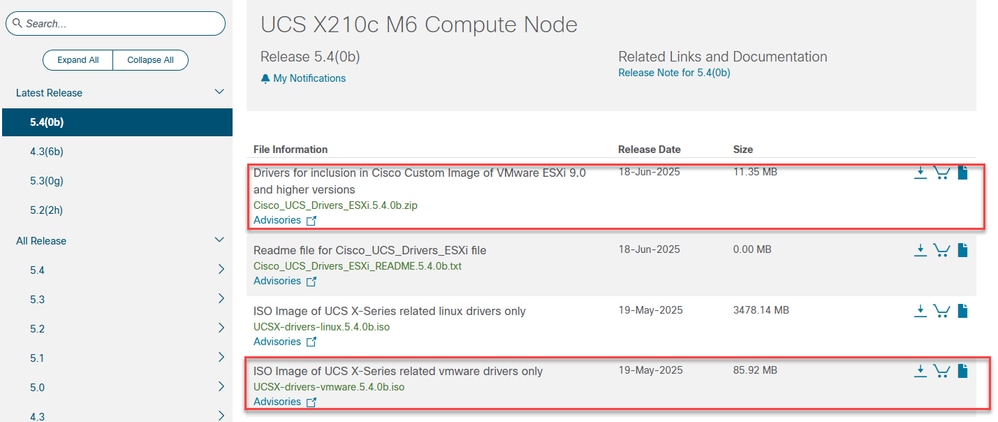Screen dimensions: 998x422
Task: Focus the release Search field
Action: click(x=115, y=24)
